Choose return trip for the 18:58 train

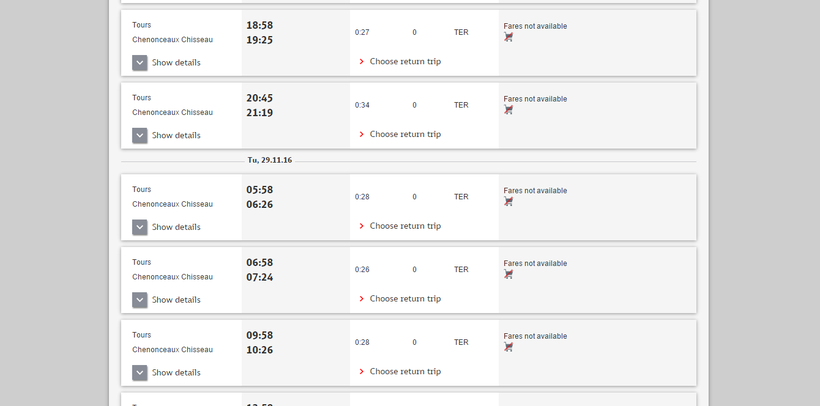404,62
